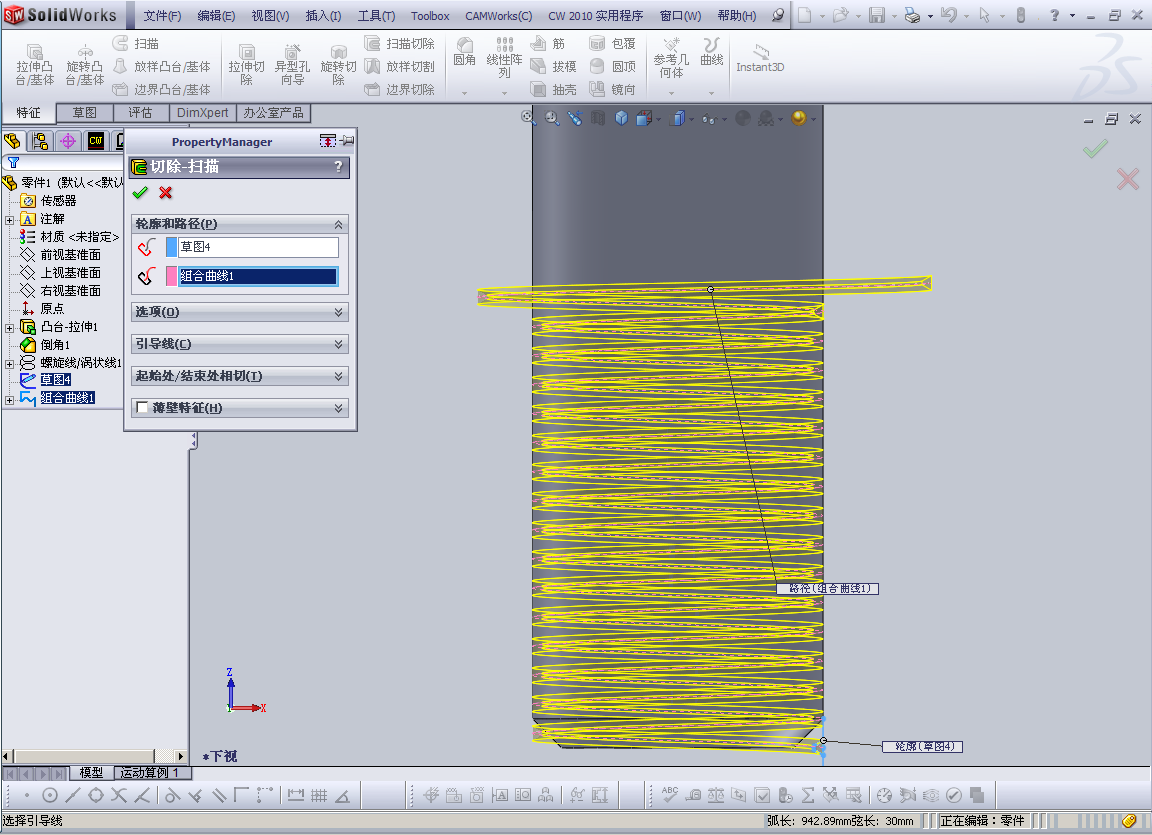Expand the Boss-Extrude (凸台-拉伸1) tree node
The height and width of the screenshot is (835, 1152).
coord(10,328)
